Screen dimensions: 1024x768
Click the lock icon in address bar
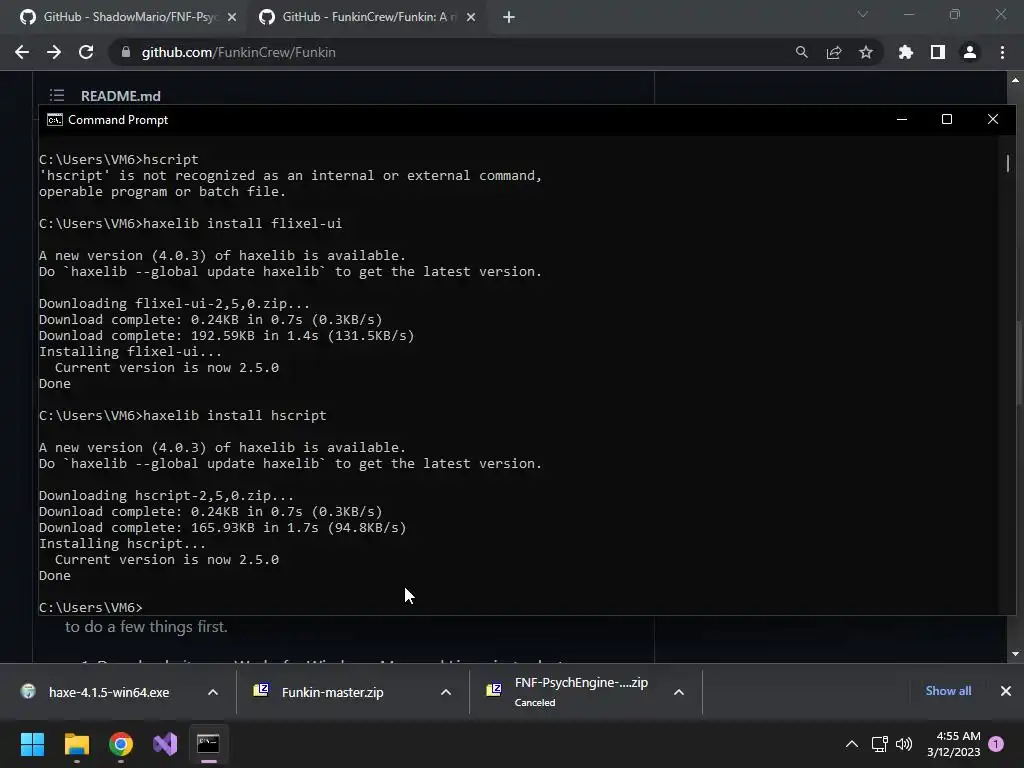tap(126, 52)
